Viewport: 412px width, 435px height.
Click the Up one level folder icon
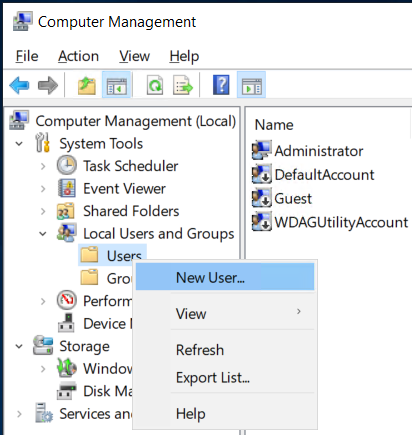(x=87, y=85)
